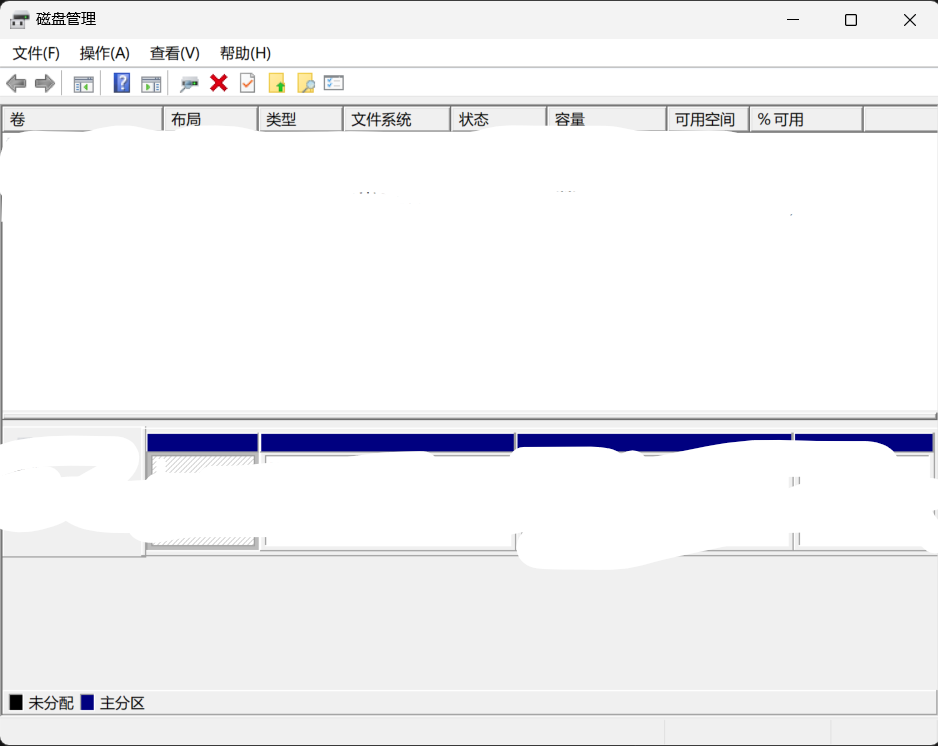This screenshot has width=938, height=746.
Task: Open the 帮助(H) menu
Action: point(243,53)
